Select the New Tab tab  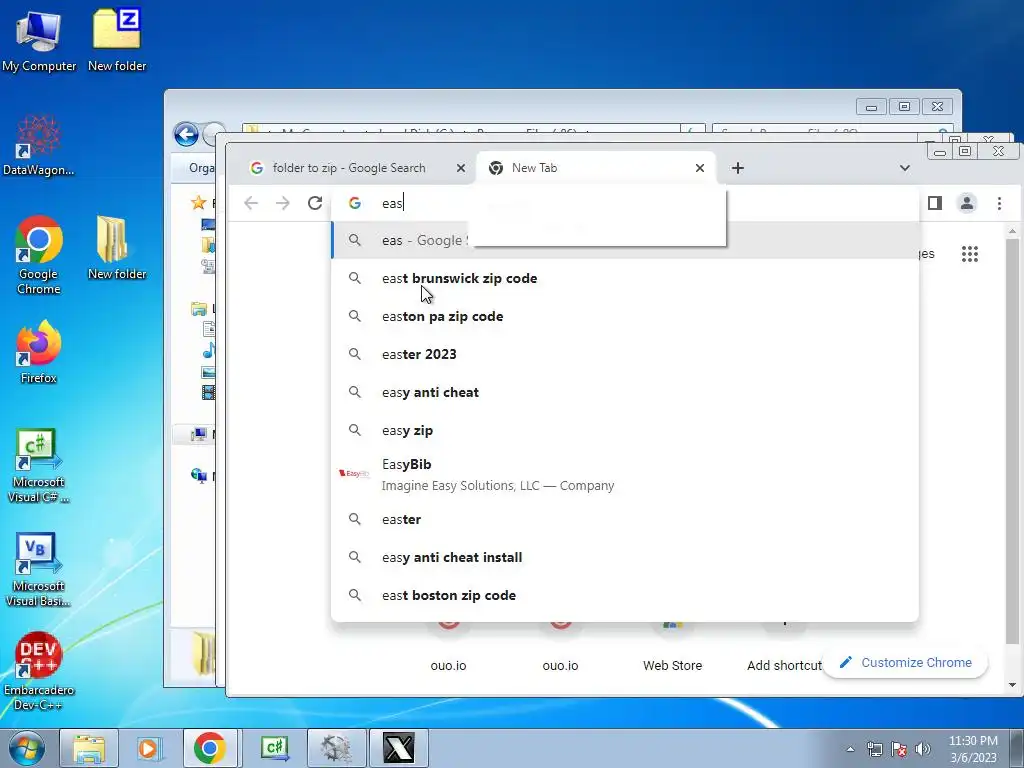pos(596,168)
